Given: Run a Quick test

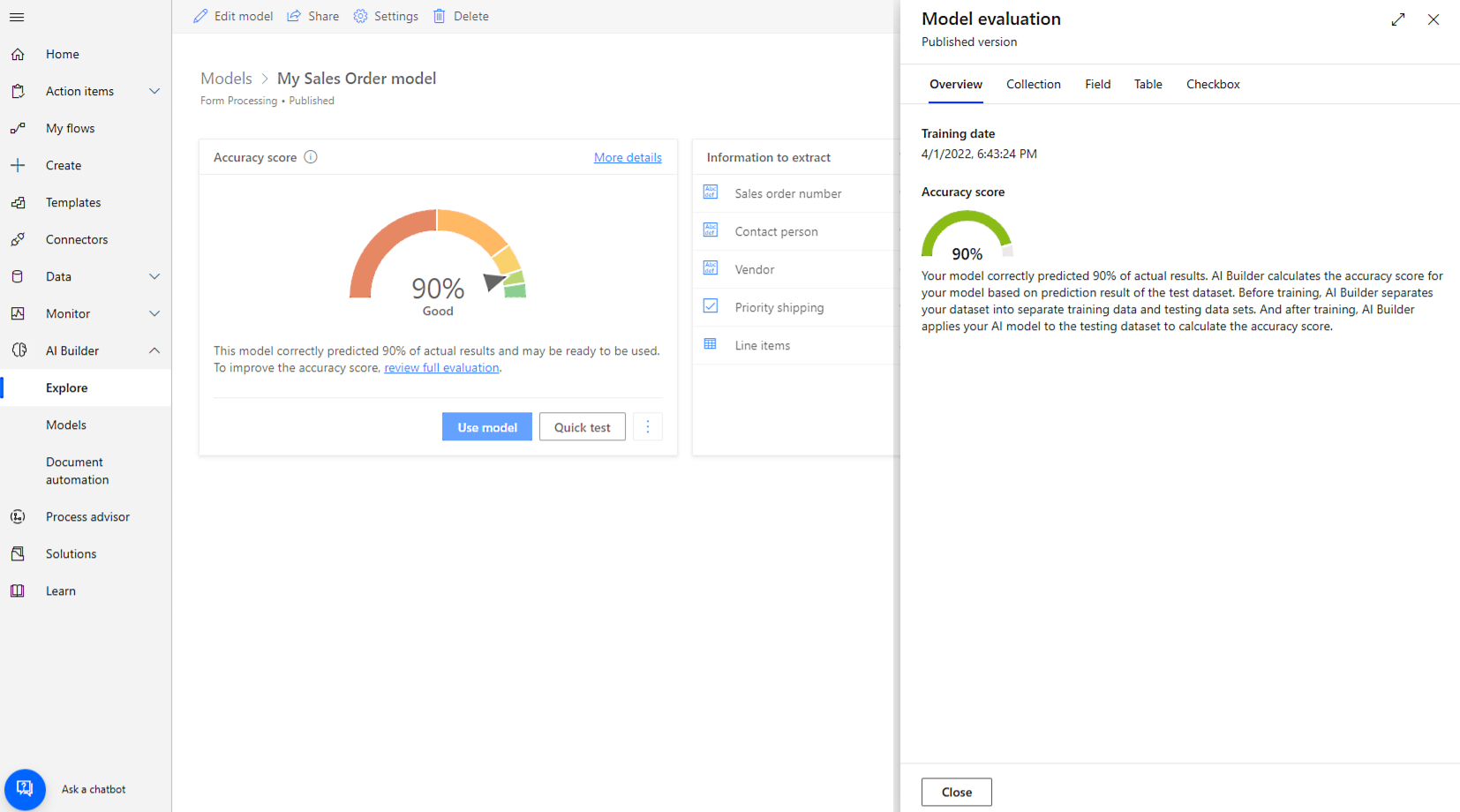Looking at the screenshot, I should (x=582, y=426).
